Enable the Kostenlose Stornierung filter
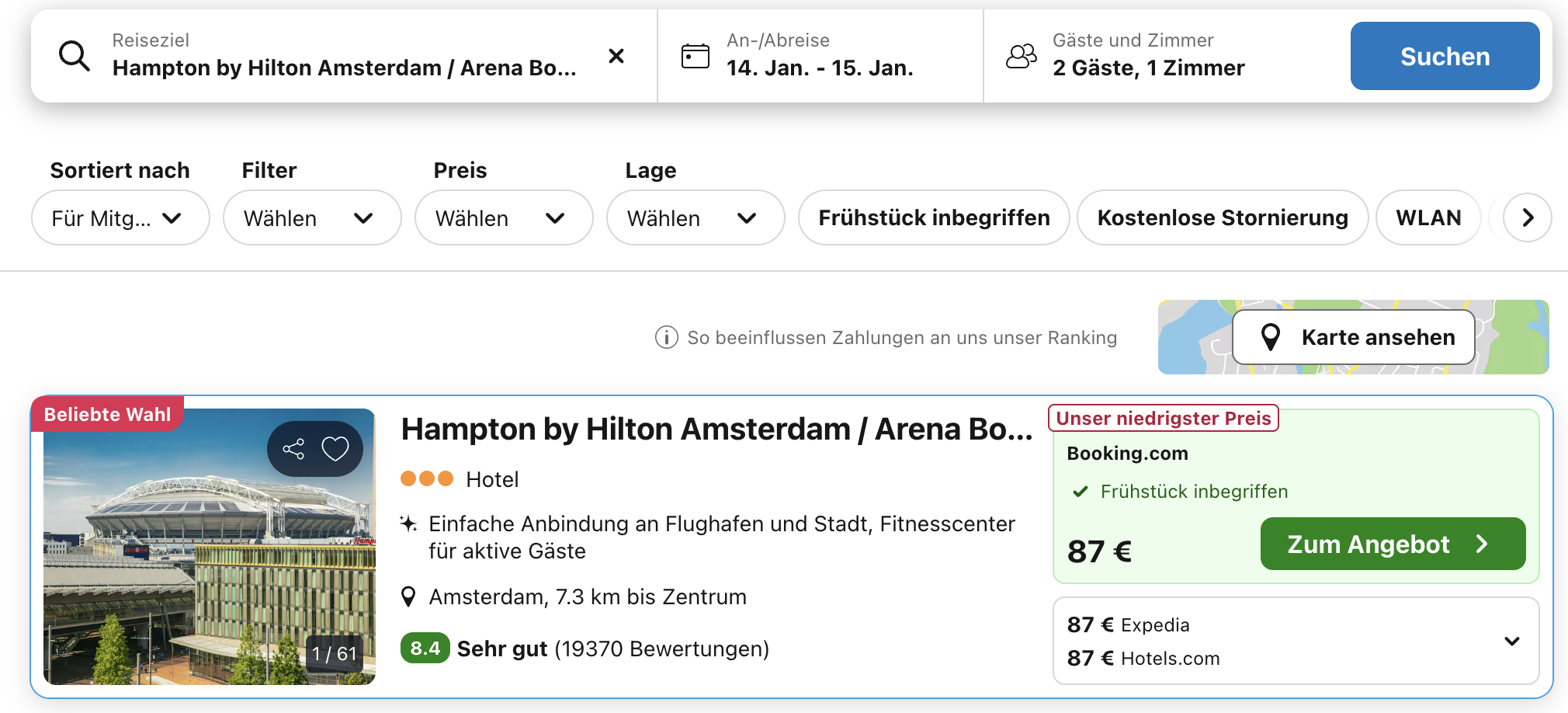This screenshot has width=1568, height=713. 1223,217
